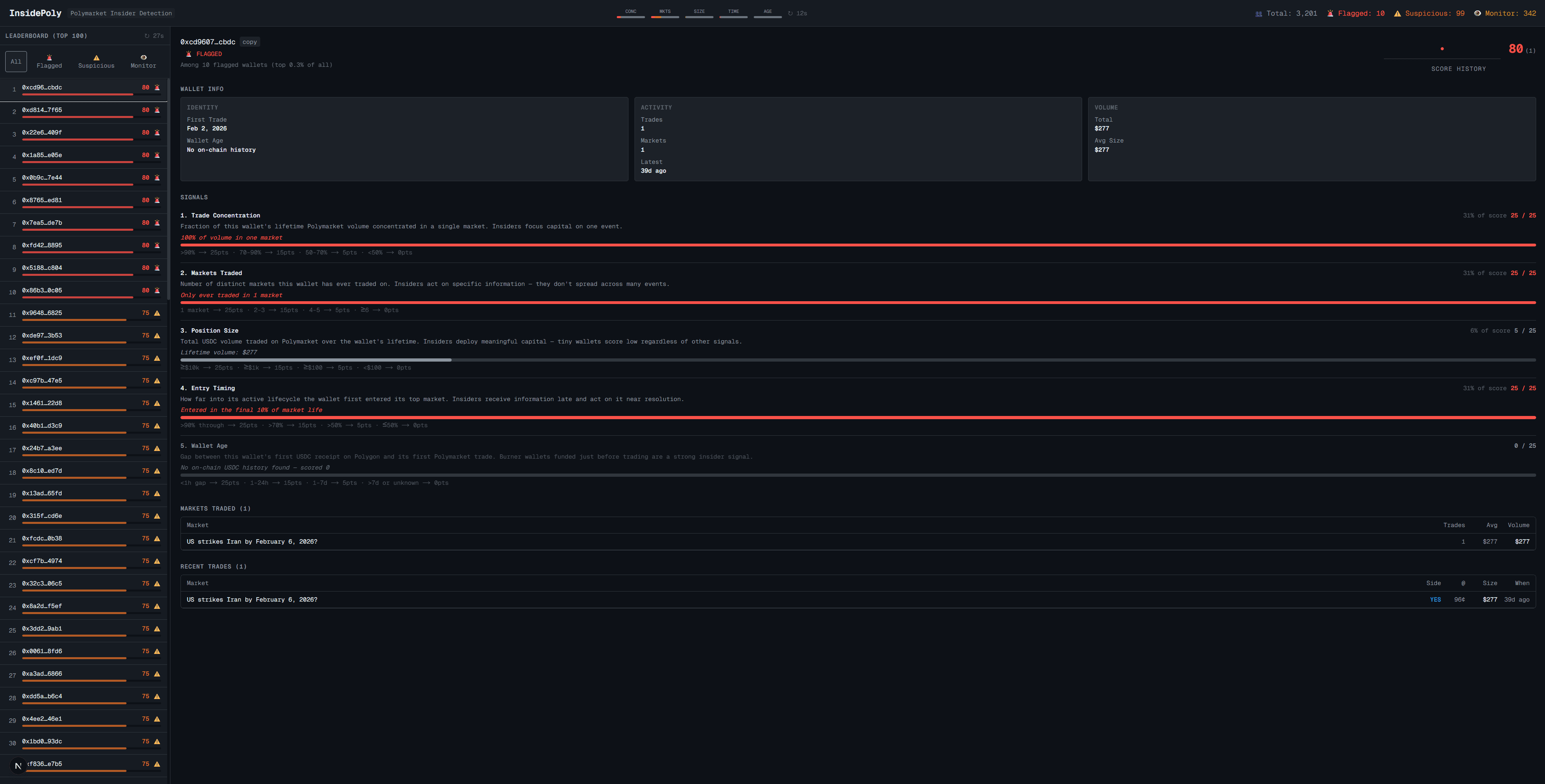Select the All leaderboard filter

click(x=16, y=61)
